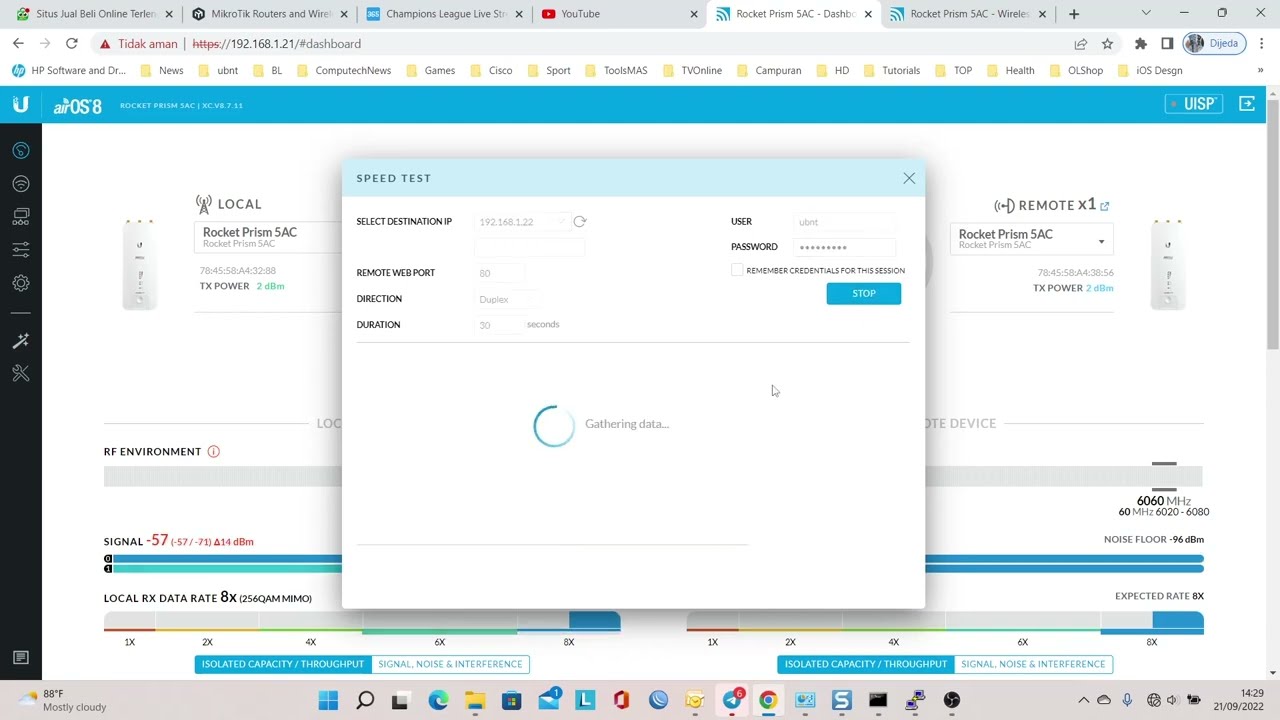Select remote Signal, Noise & Interference tab
This screenshot has width=1280, height=720.
click(1033, 664)
